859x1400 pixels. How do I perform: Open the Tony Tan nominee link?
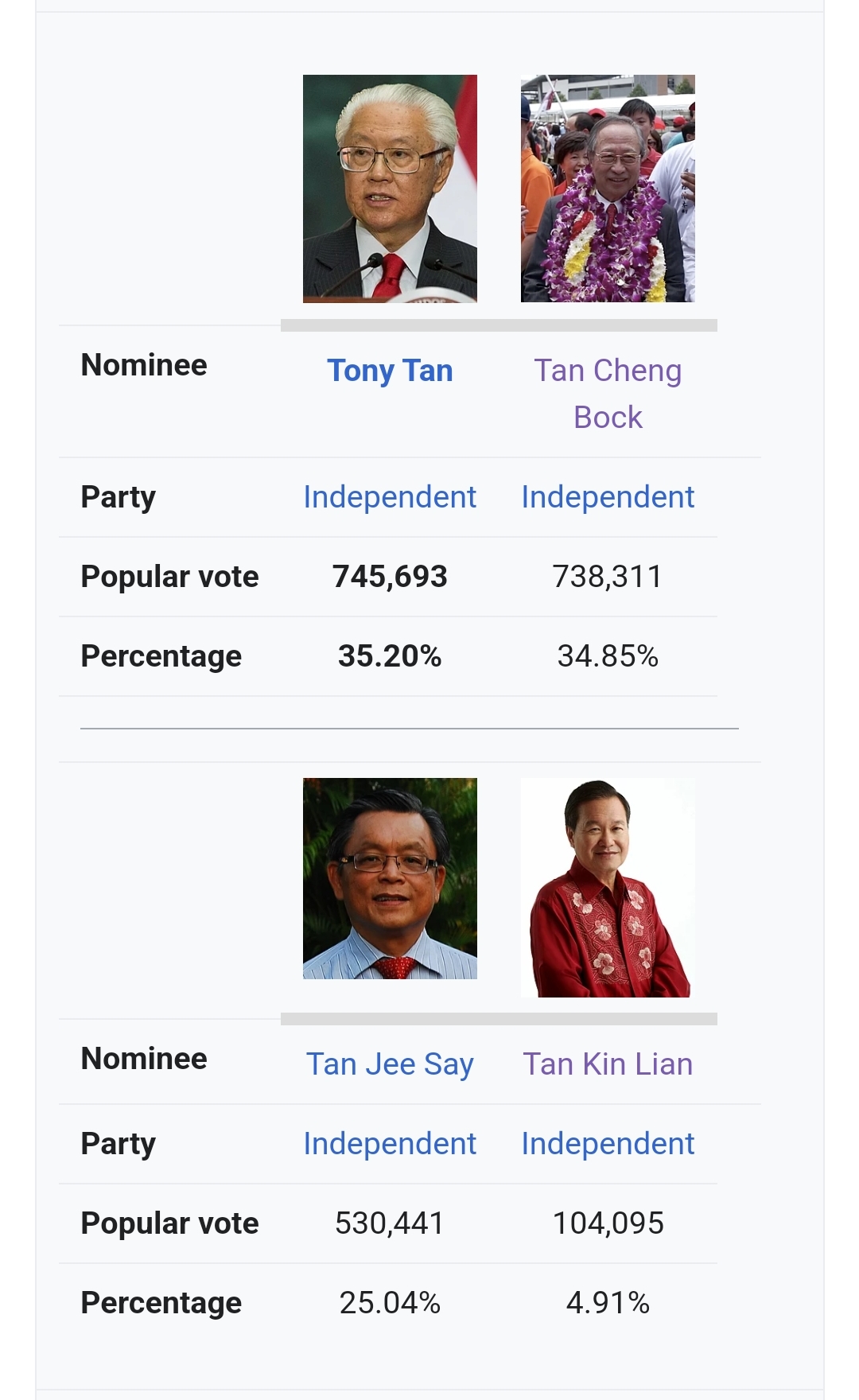(x=390, y=371)
